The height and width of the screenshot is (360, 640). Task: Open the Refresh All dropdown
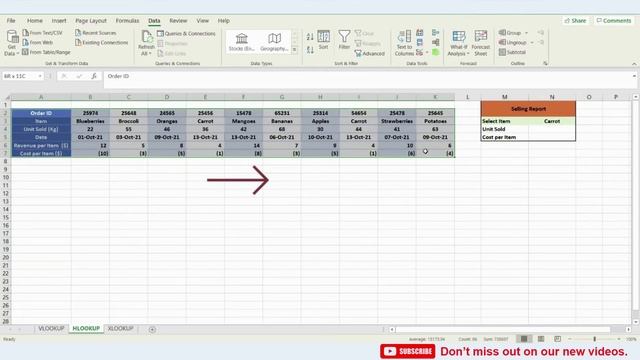coord(146,43)
